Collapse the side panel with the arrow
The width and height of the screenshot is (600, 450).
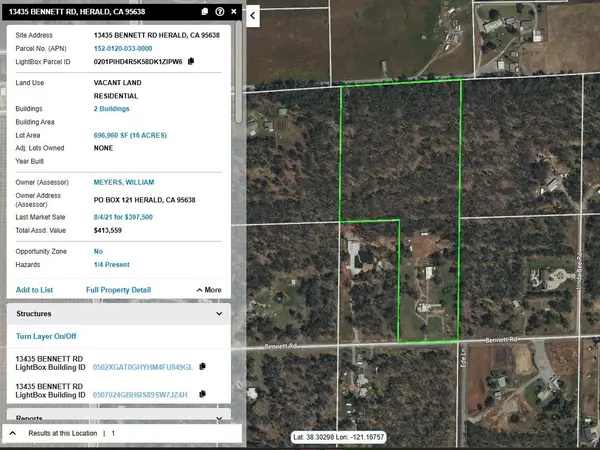tap(253, 16)
